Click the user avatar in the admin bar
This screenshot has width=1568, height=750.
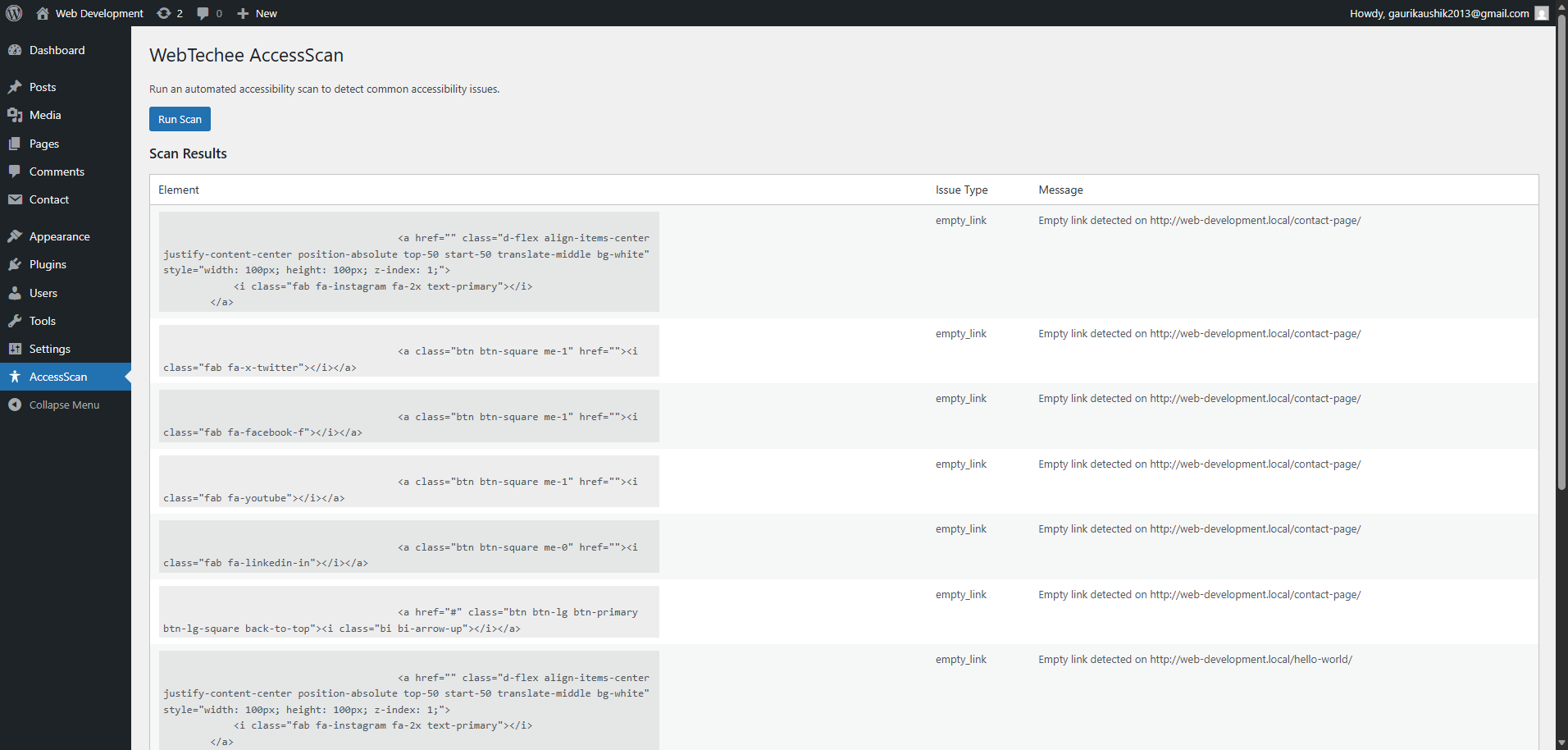pyautogui.click(x=1542, y=13)
